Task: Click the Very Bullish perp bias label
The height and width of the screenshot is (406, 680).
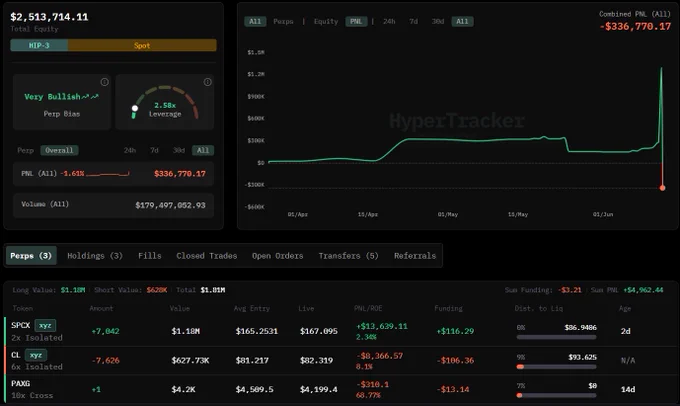Action: [61, 97]
